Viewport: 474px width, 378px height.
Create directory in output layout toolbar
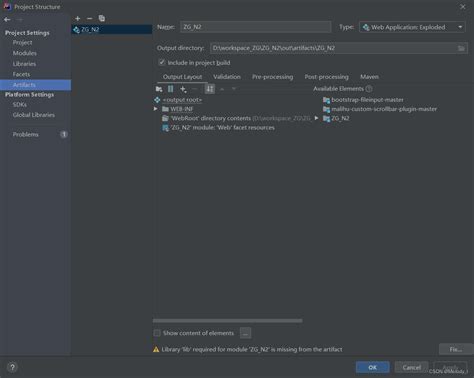coord(159,89)
